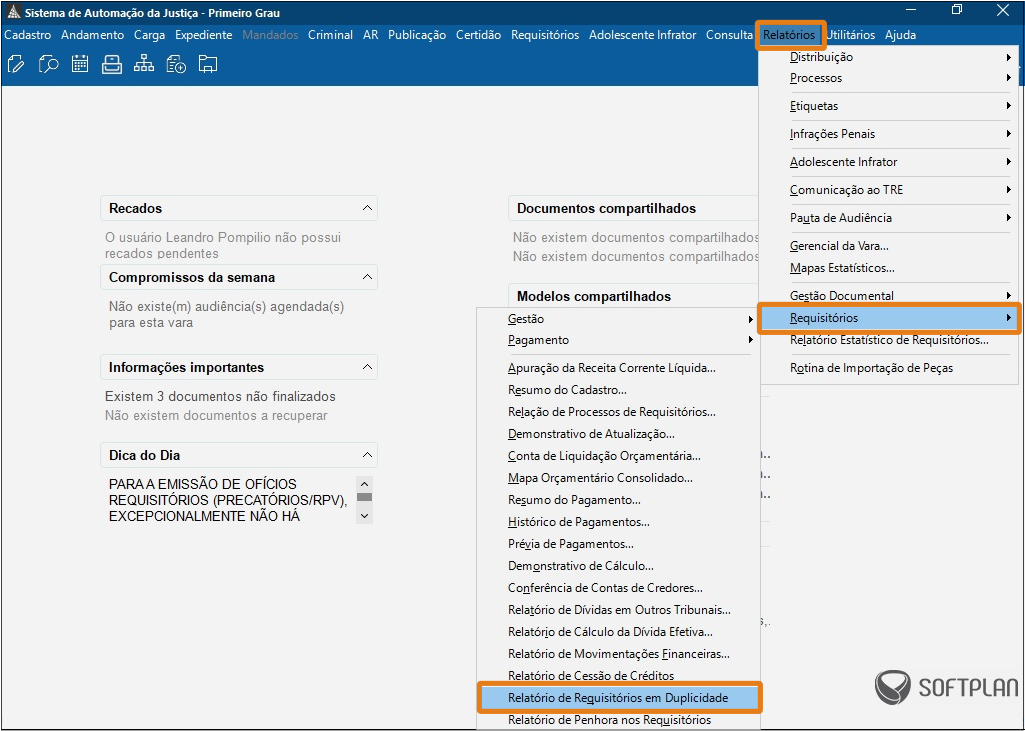This screenshot has width=1025, height=731.
Task: Open the Andamento menu
Action: pyautogui.click(x=92, y=35)
